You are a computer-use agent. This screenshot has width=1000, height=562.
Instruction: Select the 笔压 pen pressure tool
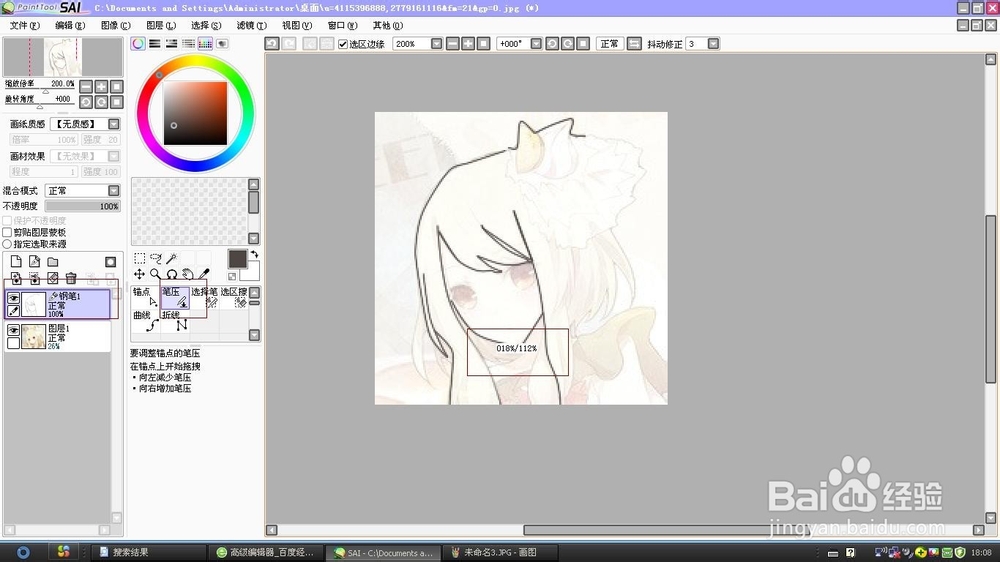click(x=175, y=297)
